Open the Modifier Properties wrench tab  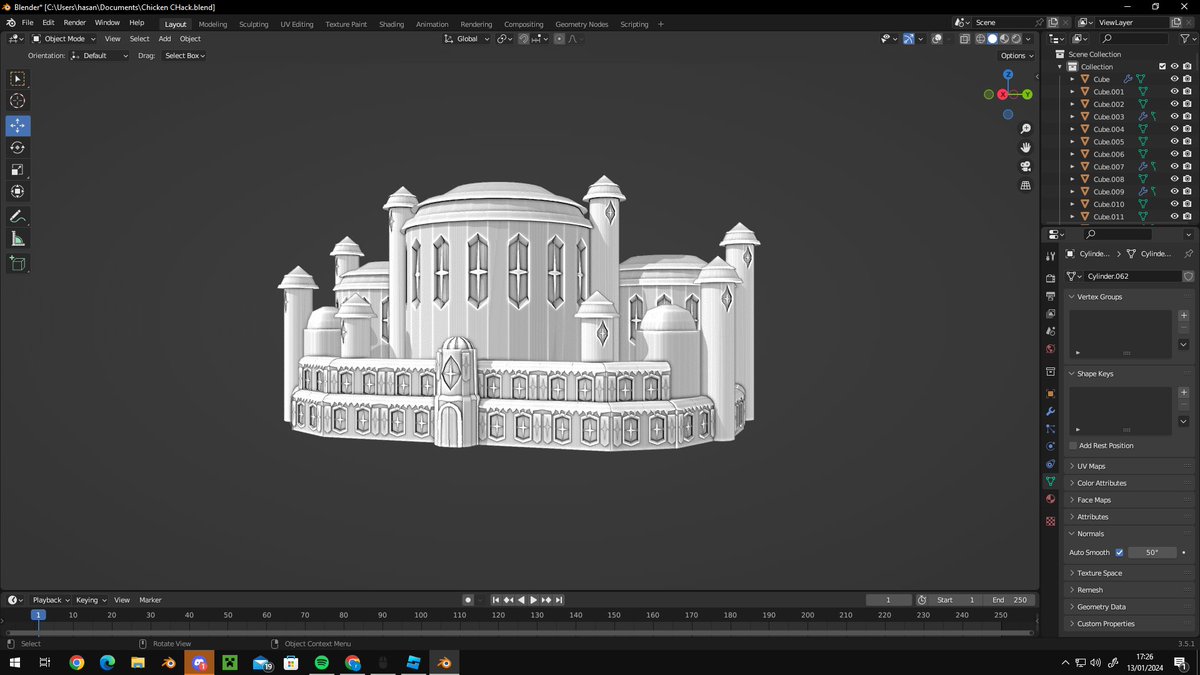[x=1050, y=410]
